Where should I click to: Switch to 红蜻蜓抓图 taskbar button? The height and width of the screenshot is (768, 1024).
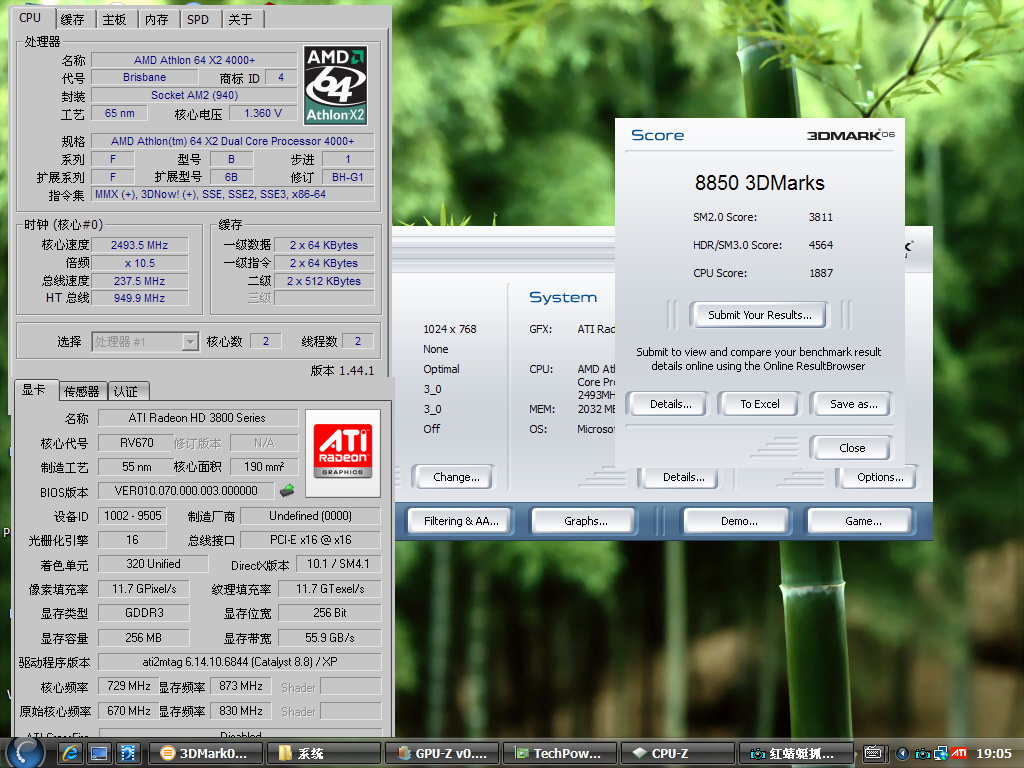click(x=794, y=753)
